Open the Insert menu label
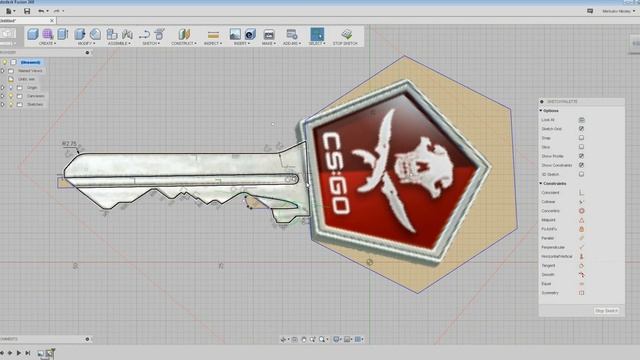Viewport: 640px width, 360px height. pos(242,43)
